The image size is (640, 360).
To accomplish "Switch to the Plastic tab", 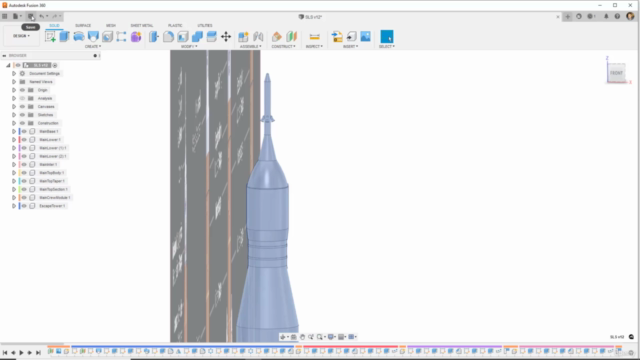I will [x=175, y=25].
